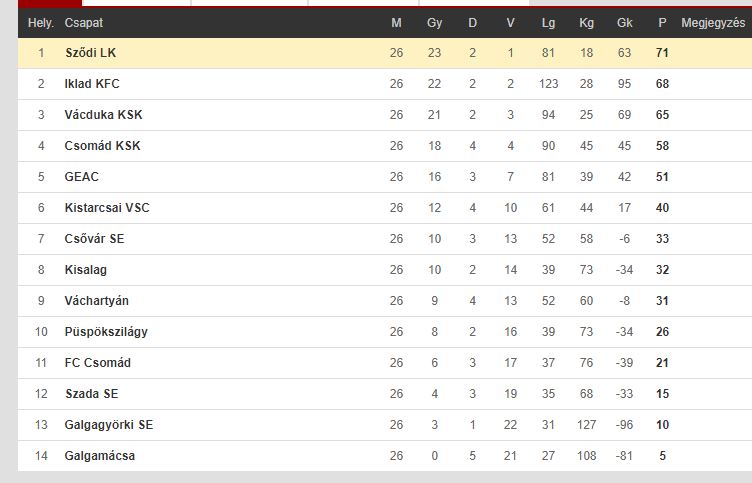Select the FC Csomád team name
Image resolution: width=752 pixels, height=483 pixels.
click(97, 363)
